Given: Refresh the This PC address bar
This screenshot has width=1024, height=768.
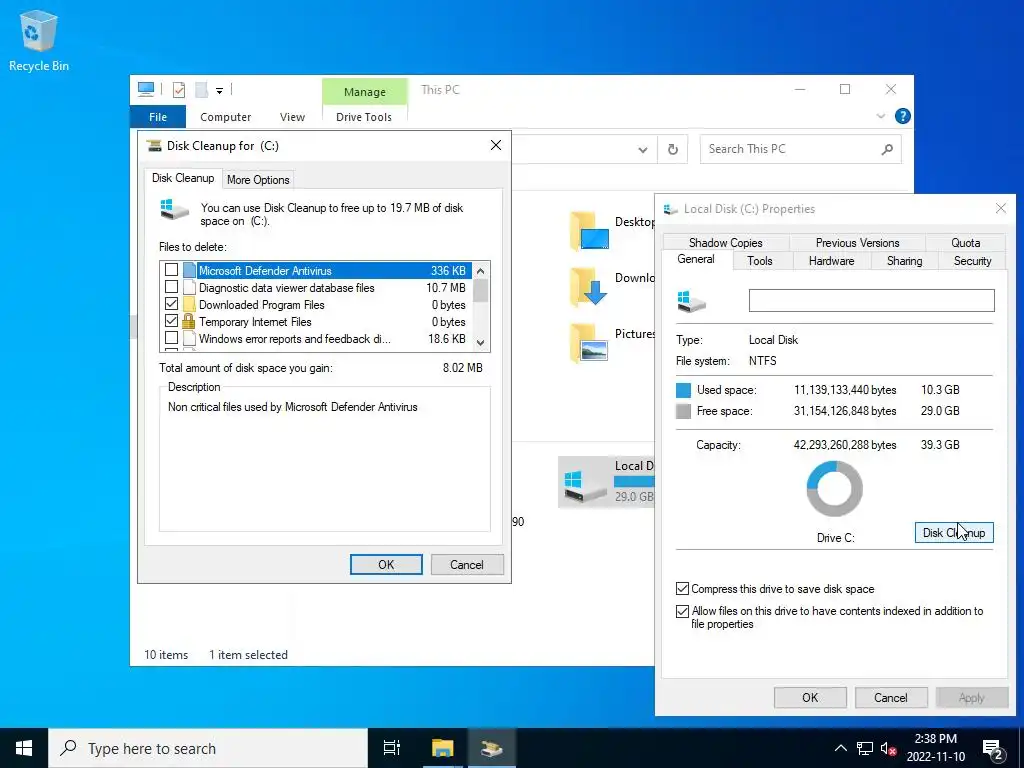Looking at the screenshot, I should [x=673, y=150].
